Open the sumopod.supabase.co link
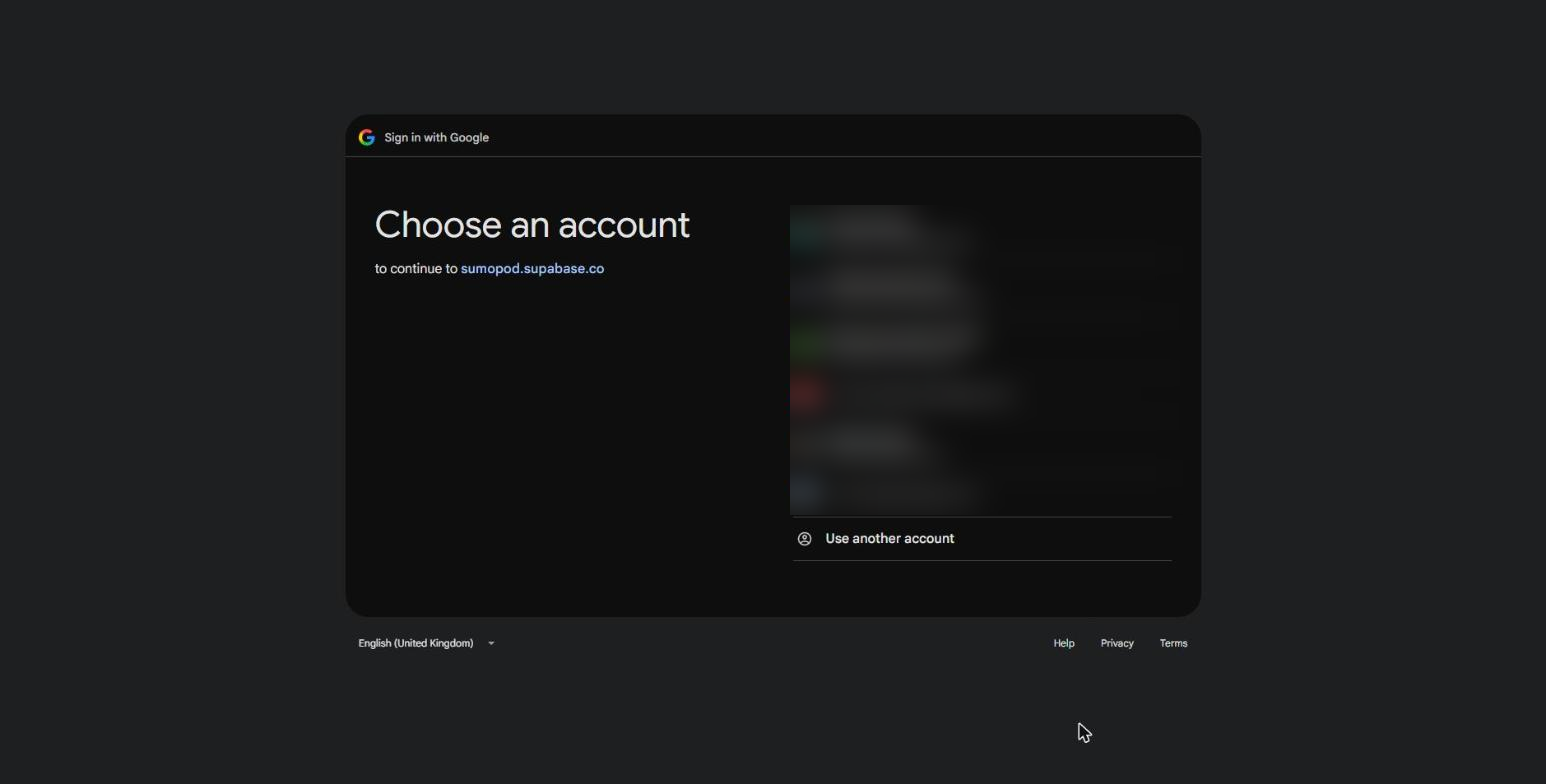This screenshot has width=1546, height=784. pos(532,269)
